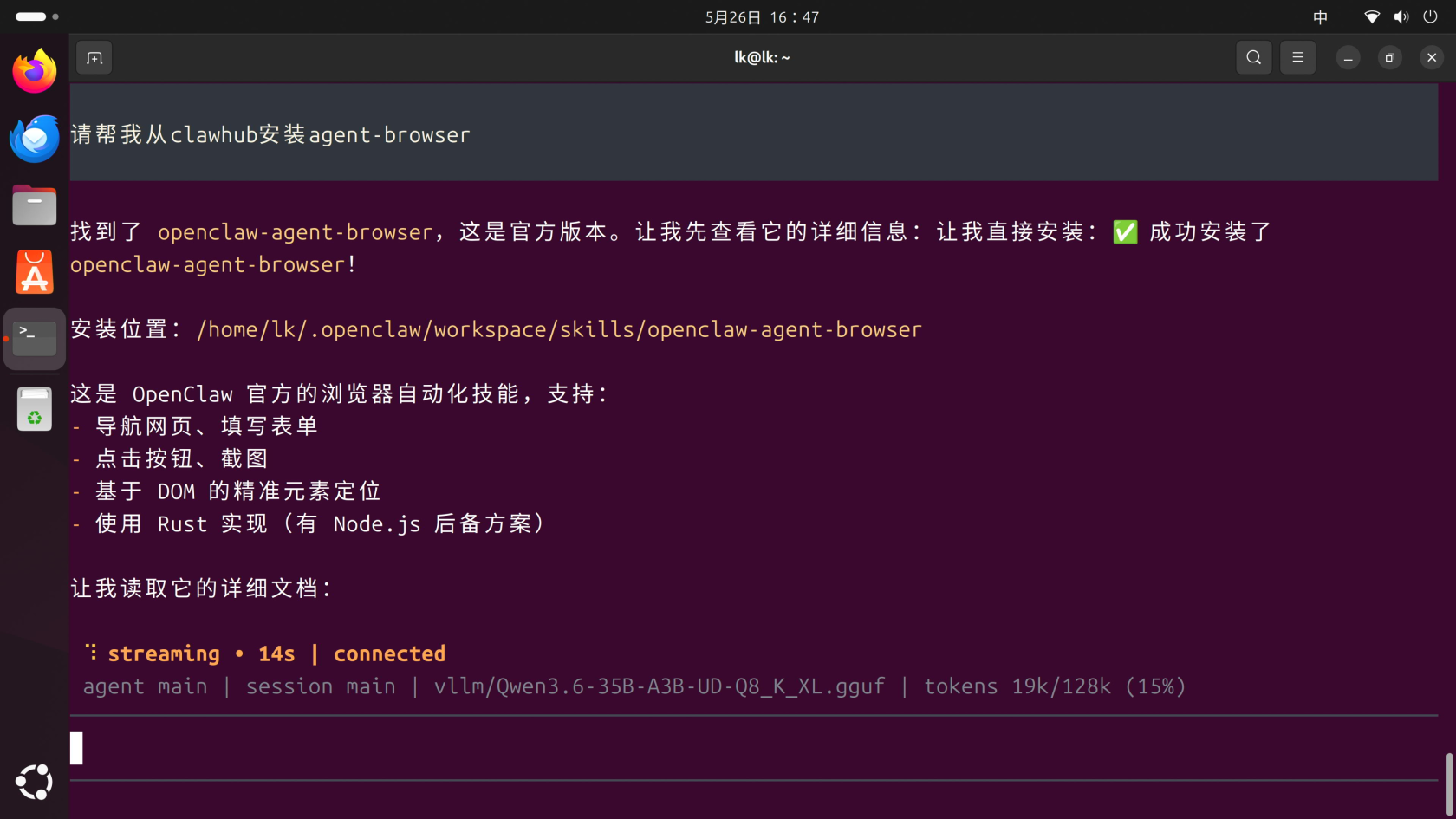The height and width of the screenshot is (819, 1456).
Task: Open the clock showing 5月26日 16:47
Action: [762, 17]
